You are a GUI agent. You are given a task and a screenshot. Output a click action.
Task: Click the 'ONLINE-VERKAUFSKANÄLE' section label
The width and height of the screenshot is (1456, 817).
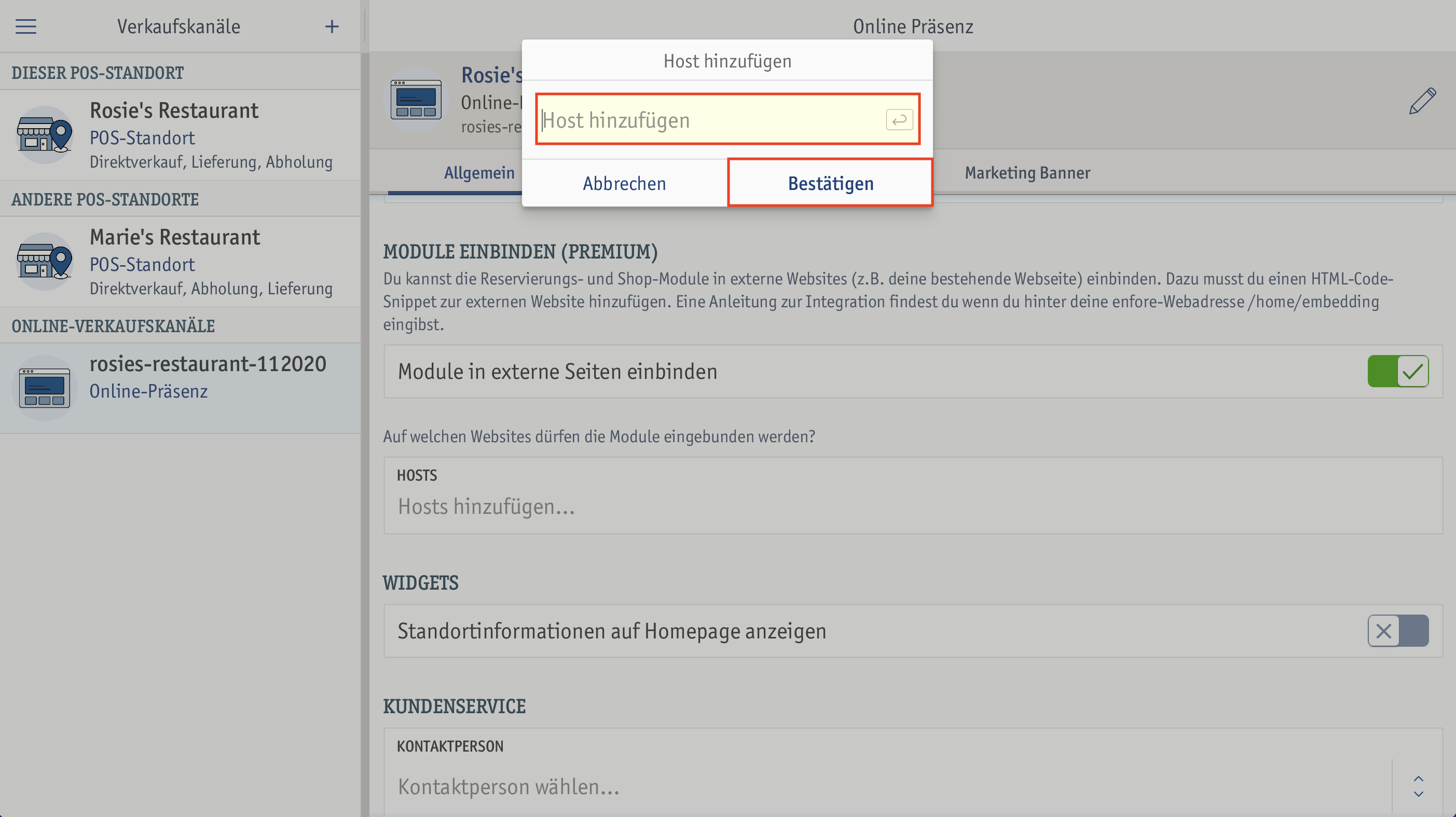coord(113,326)
